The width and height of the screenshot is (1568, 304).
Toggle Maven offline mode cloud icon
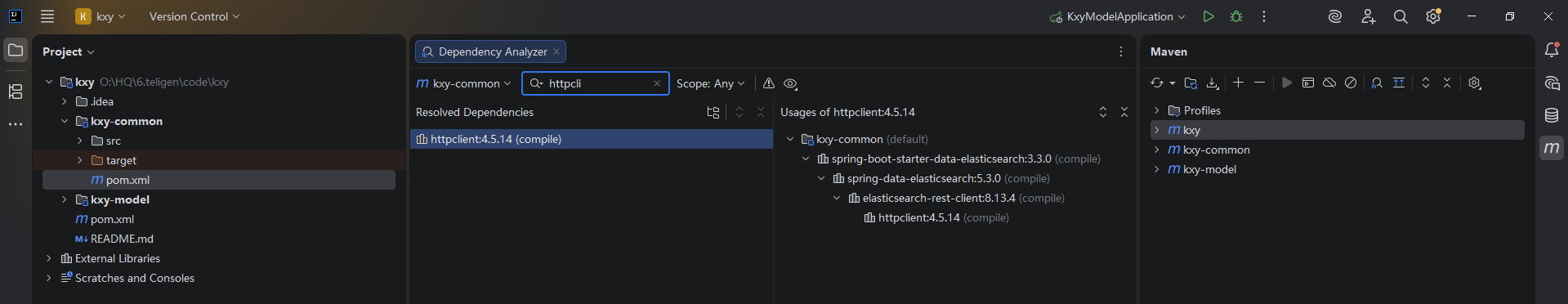click(x=1329, y=83)
